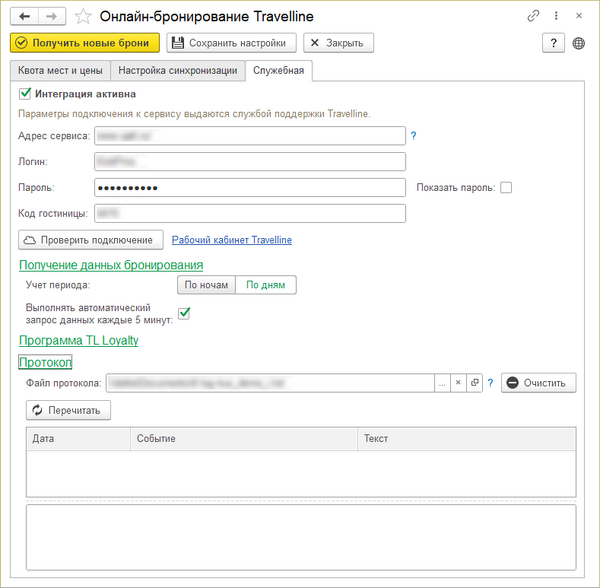Go forward with the right arrow

click(x=52, y=16)
